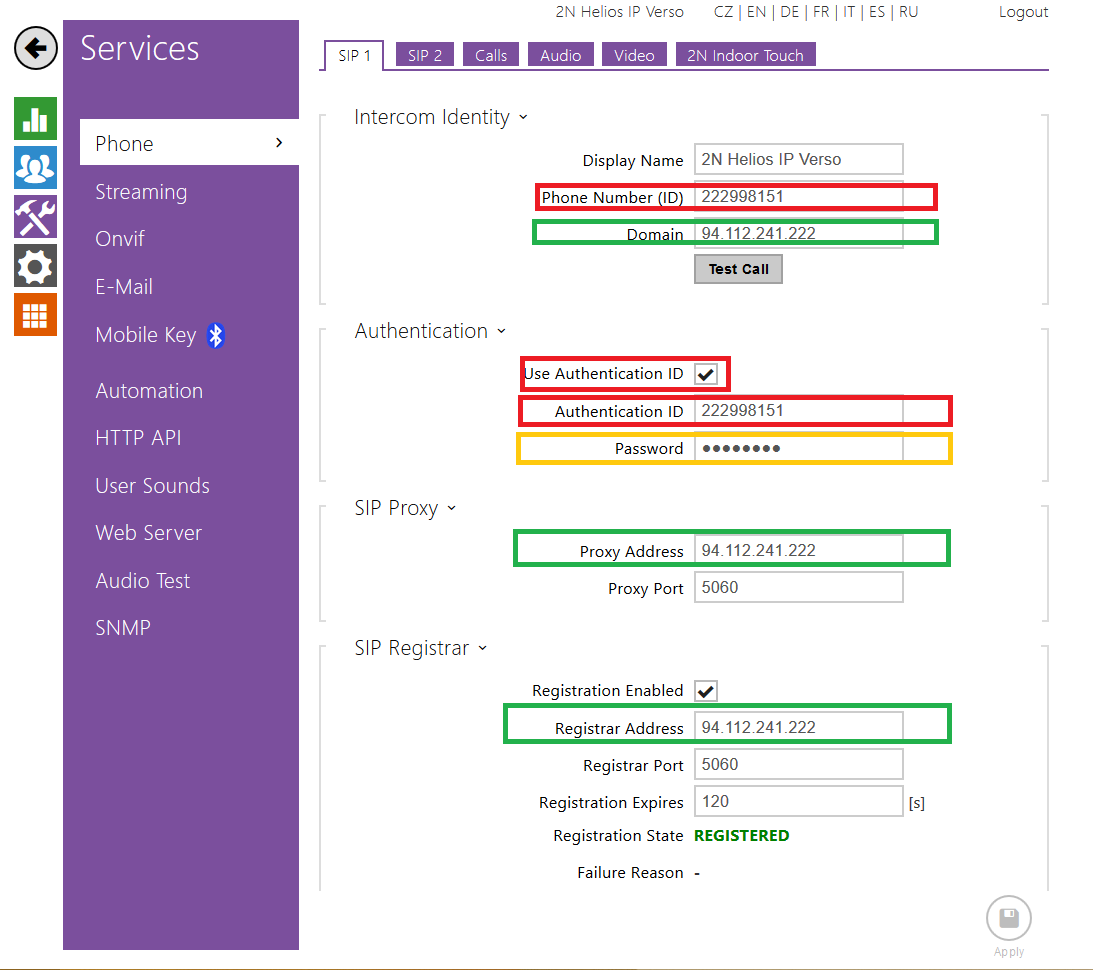The image size is (1093, 970).
Task: Switch to the SIP 1 tab
Action: [354, 56]
